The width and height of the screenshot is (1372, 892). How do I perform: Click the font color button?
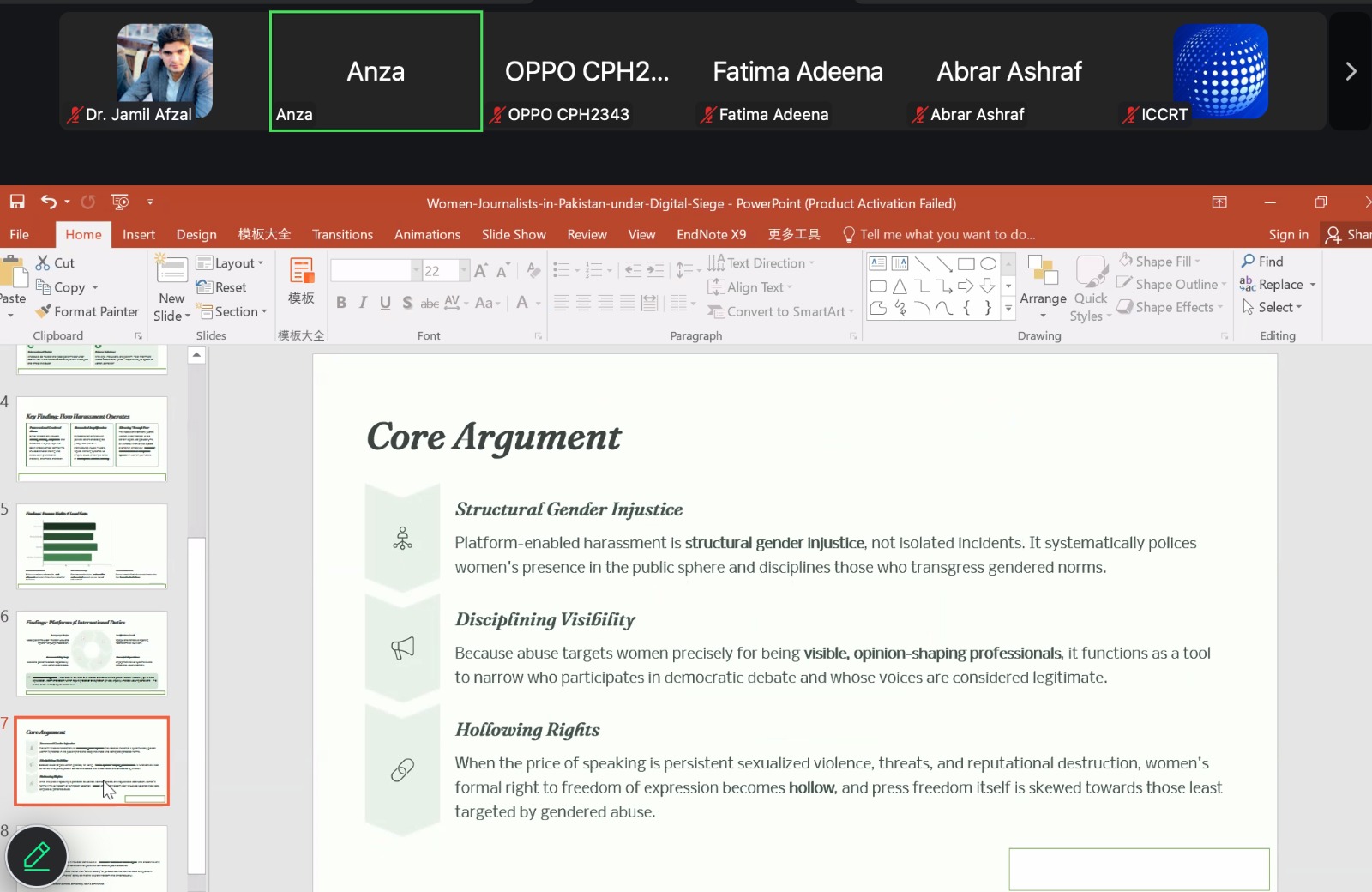522,303
